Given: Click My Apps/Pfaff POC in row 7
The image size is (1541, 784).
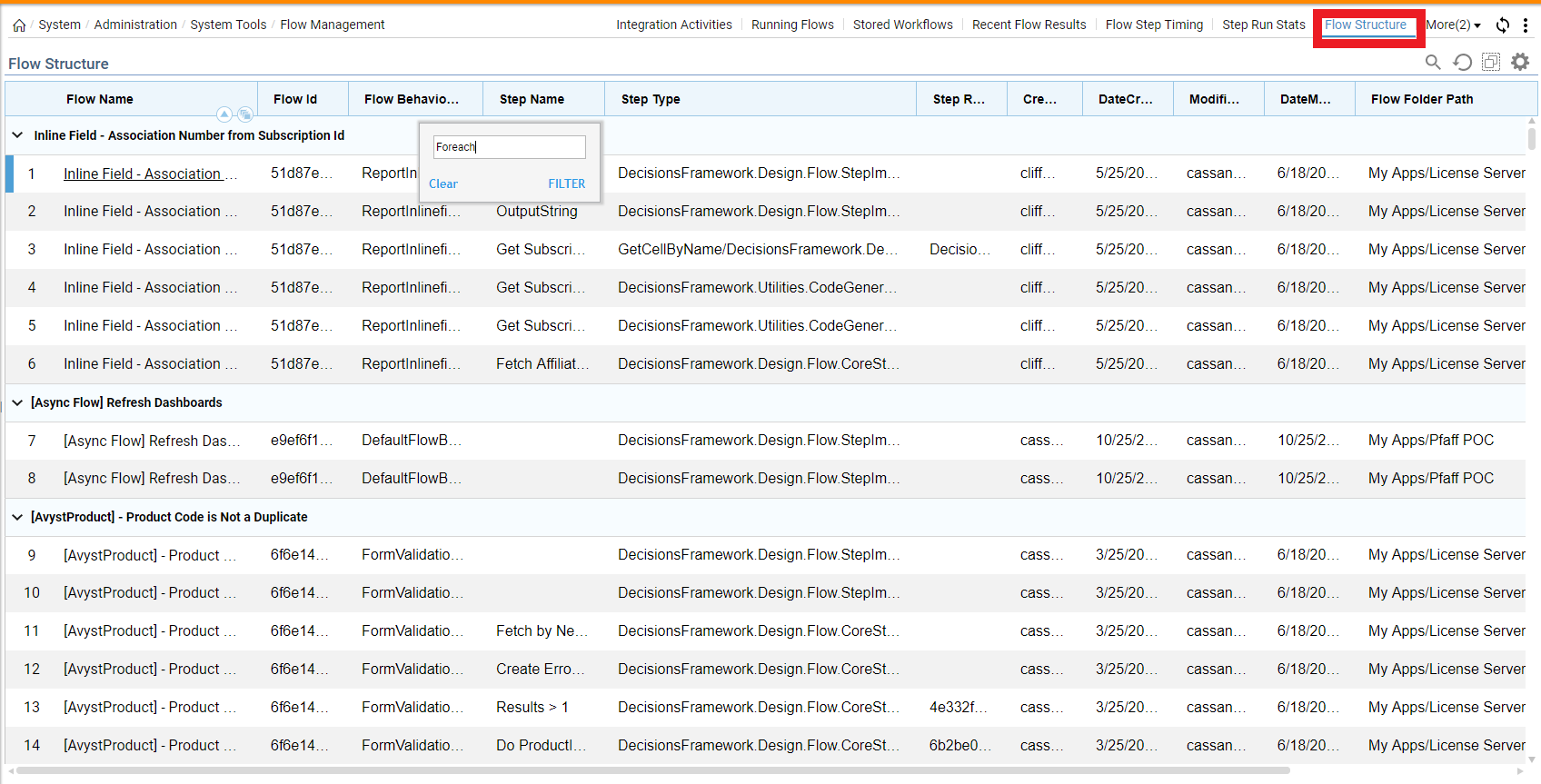Looking at the screenshot, I should [1431, 440].
